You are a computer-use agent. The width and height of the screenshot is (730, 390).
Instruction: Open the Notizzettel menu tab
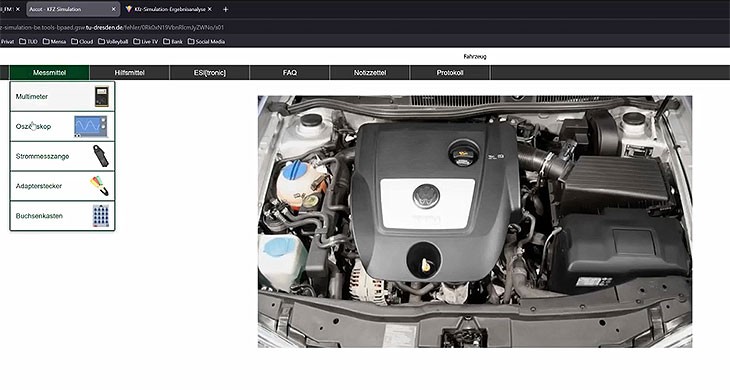click(x=370, y=73)
